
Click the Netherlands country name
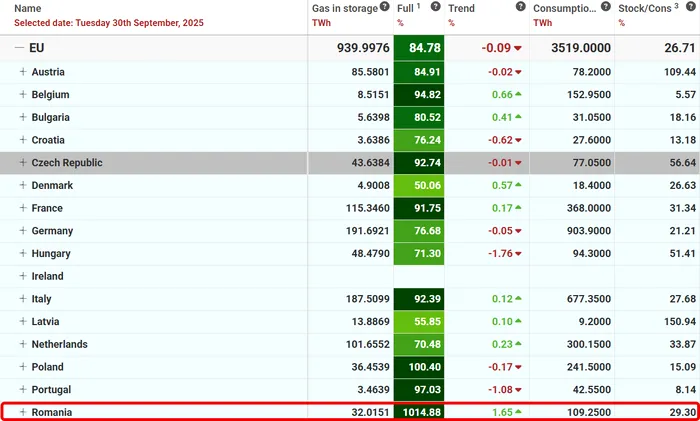click(59, 344)
